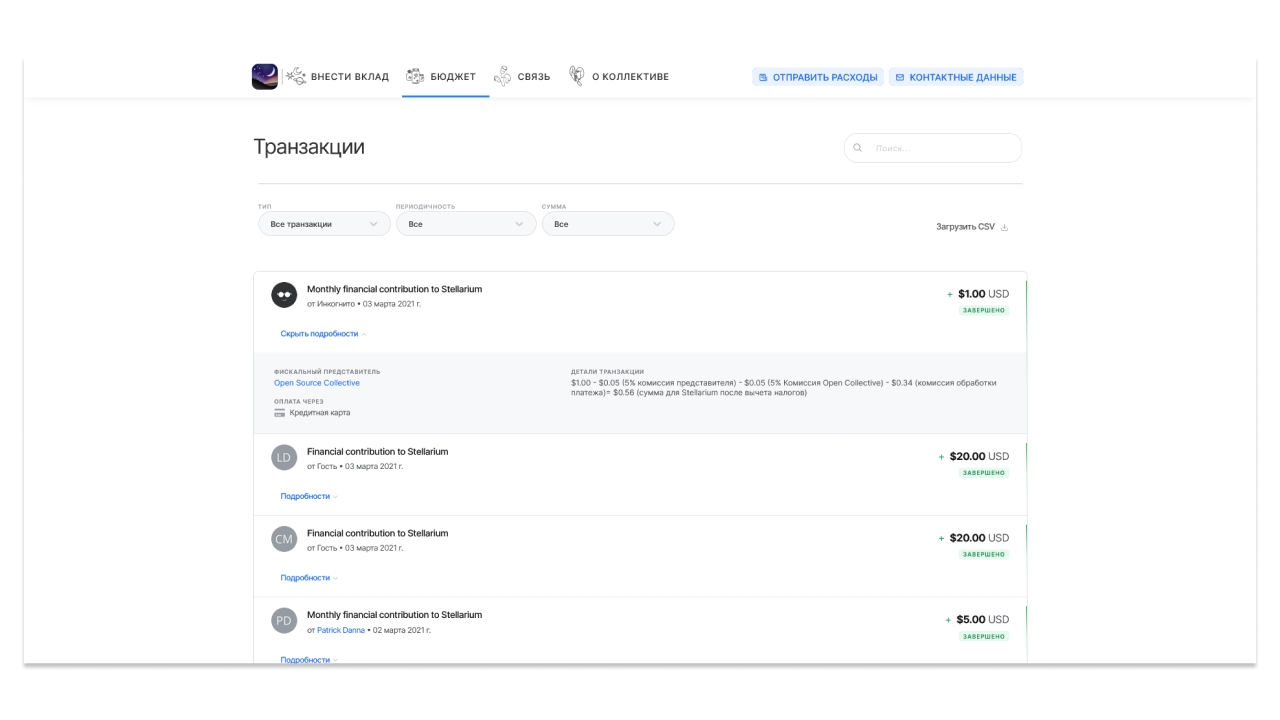Click the LD guest avatar
The width and height of the screenshot is (1280, 720).
pos(284,458)
